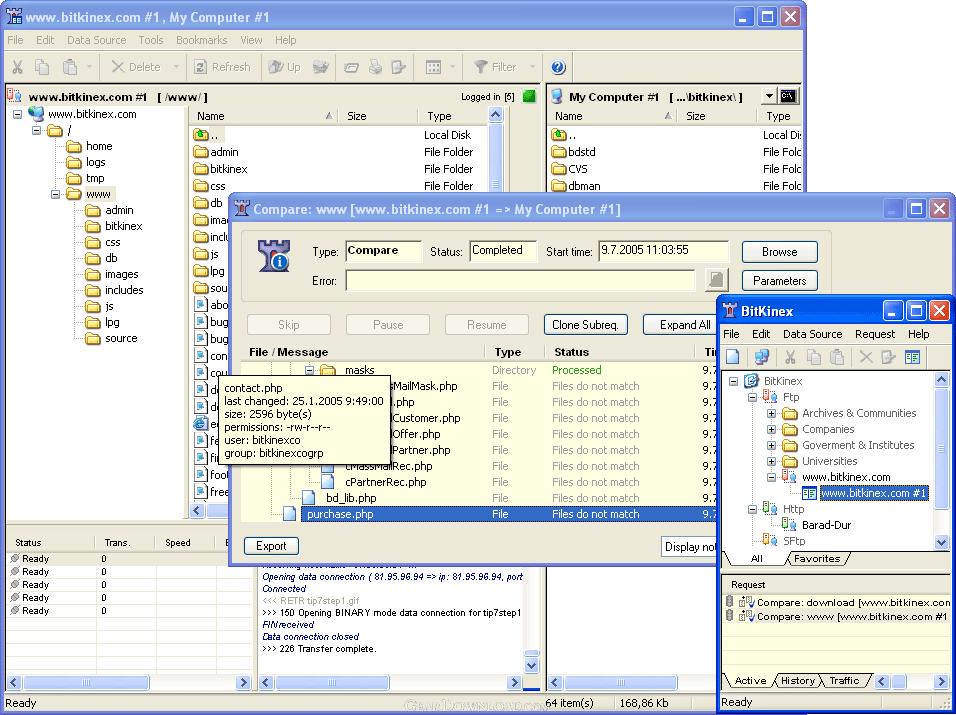Open the Bookmarks menu
The height and width of the screenshot is (715, 956).
tap(201, 40)
